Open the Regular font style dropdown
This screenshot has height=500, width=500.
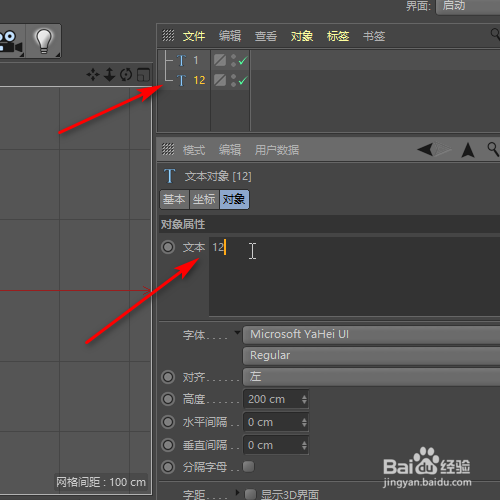click(x=371, y=355)
